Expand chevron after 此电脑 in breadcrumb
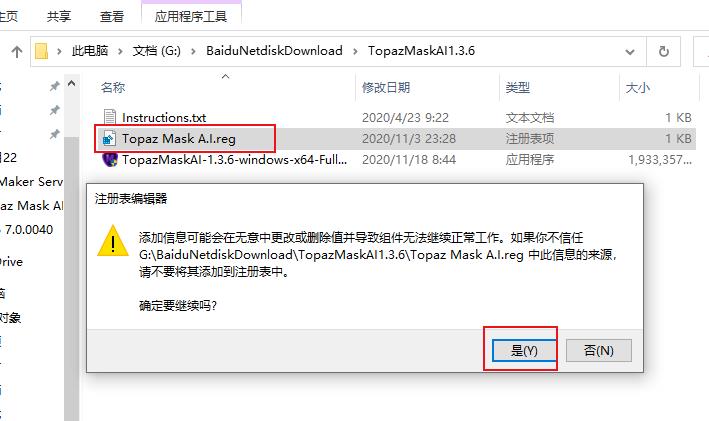 (x=120, y=52)
